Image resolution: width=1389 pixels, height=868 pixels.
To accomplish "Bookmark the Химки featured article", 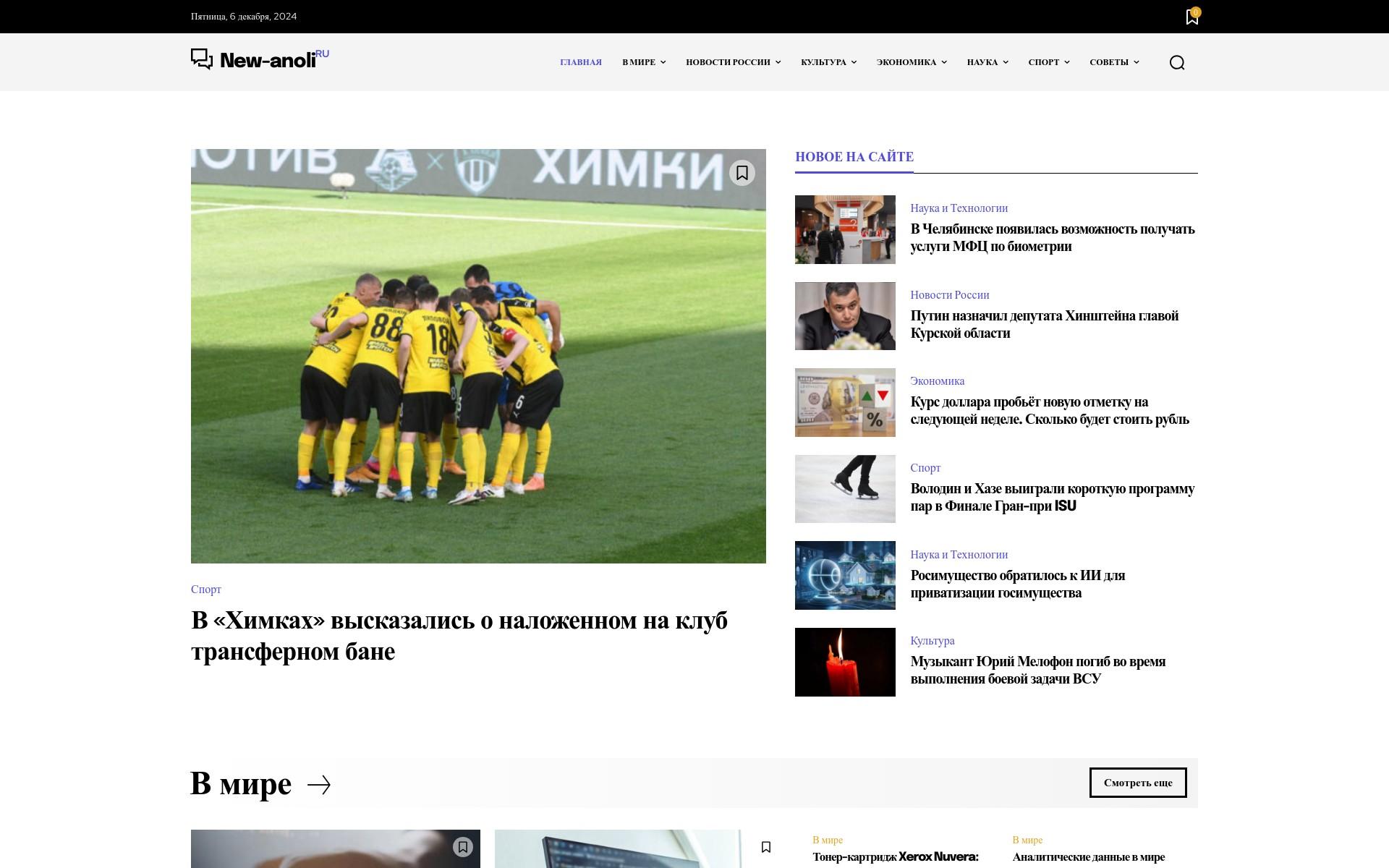I will point(742,173).
